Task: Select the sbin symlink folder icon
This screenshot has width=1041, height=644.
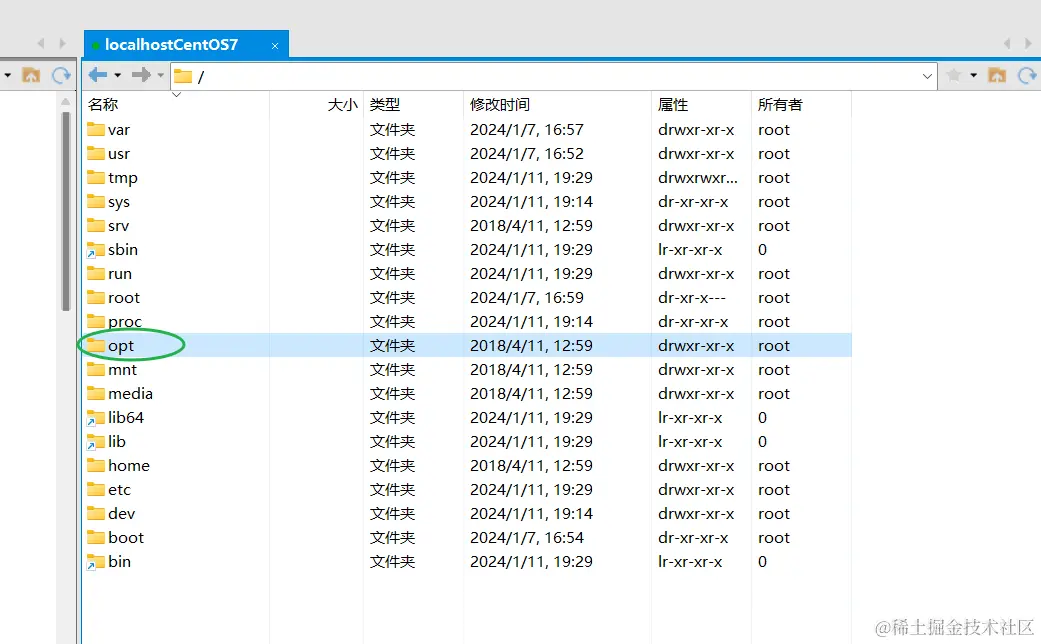Action: coord(96,250)
